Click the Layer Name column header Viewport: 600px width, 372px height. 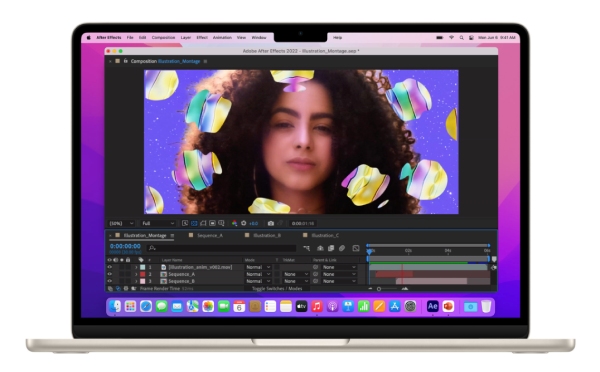click(x=172, y=260)
